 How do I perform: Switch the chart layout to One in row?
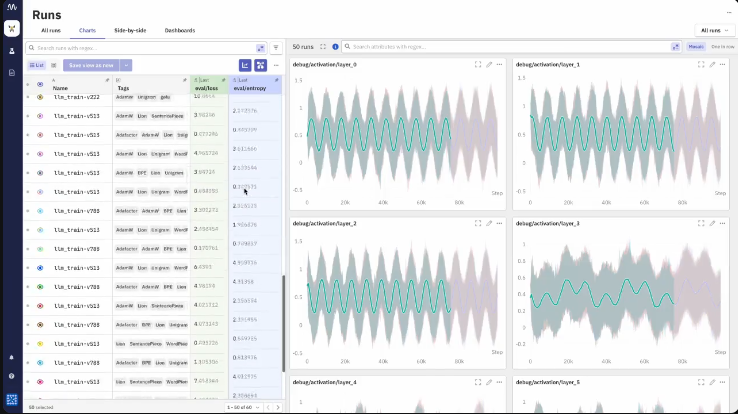pos(722,47)
